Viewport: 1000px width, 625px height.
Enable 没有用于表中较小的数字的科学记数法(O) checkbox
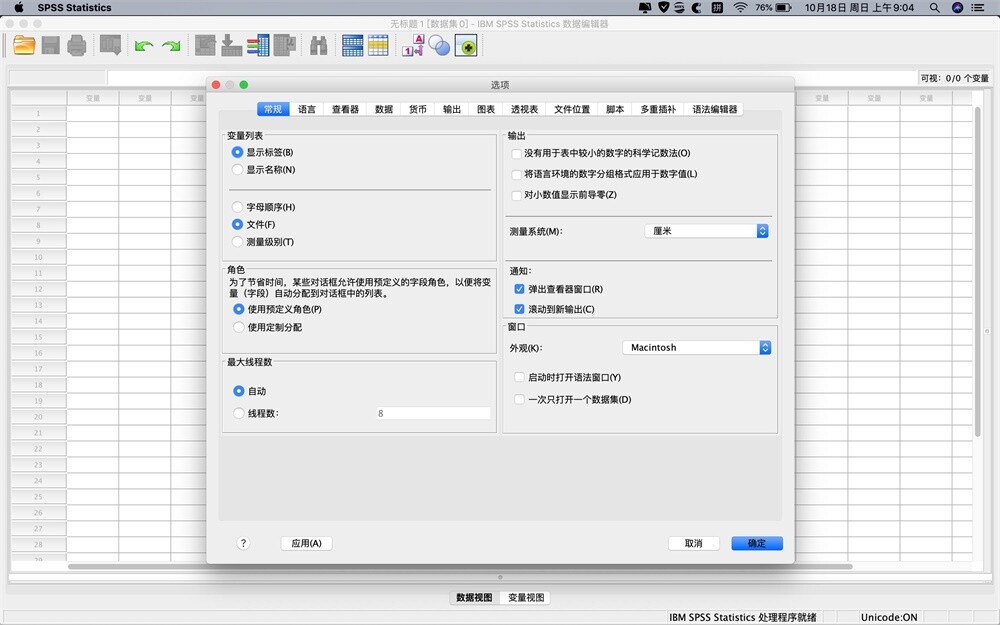pos(517,154)
